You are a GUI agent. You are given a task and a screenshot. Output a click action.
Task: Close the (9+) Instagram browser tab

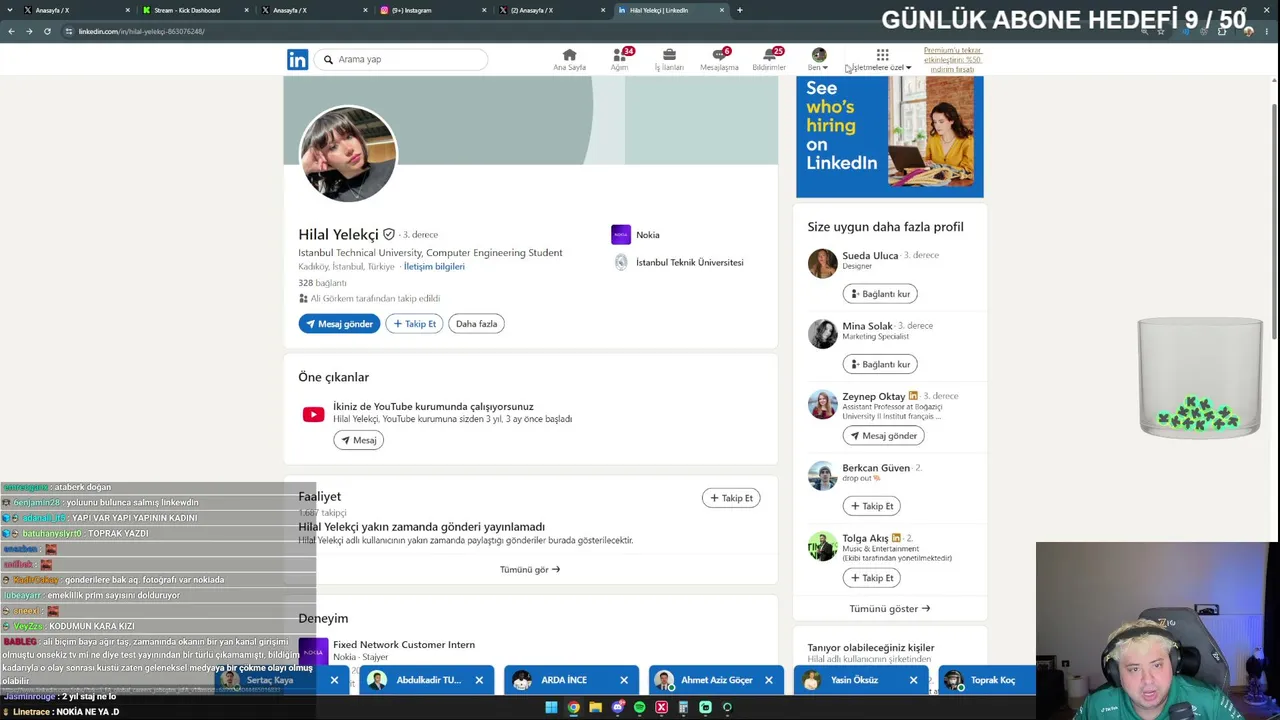pos(484,10)
